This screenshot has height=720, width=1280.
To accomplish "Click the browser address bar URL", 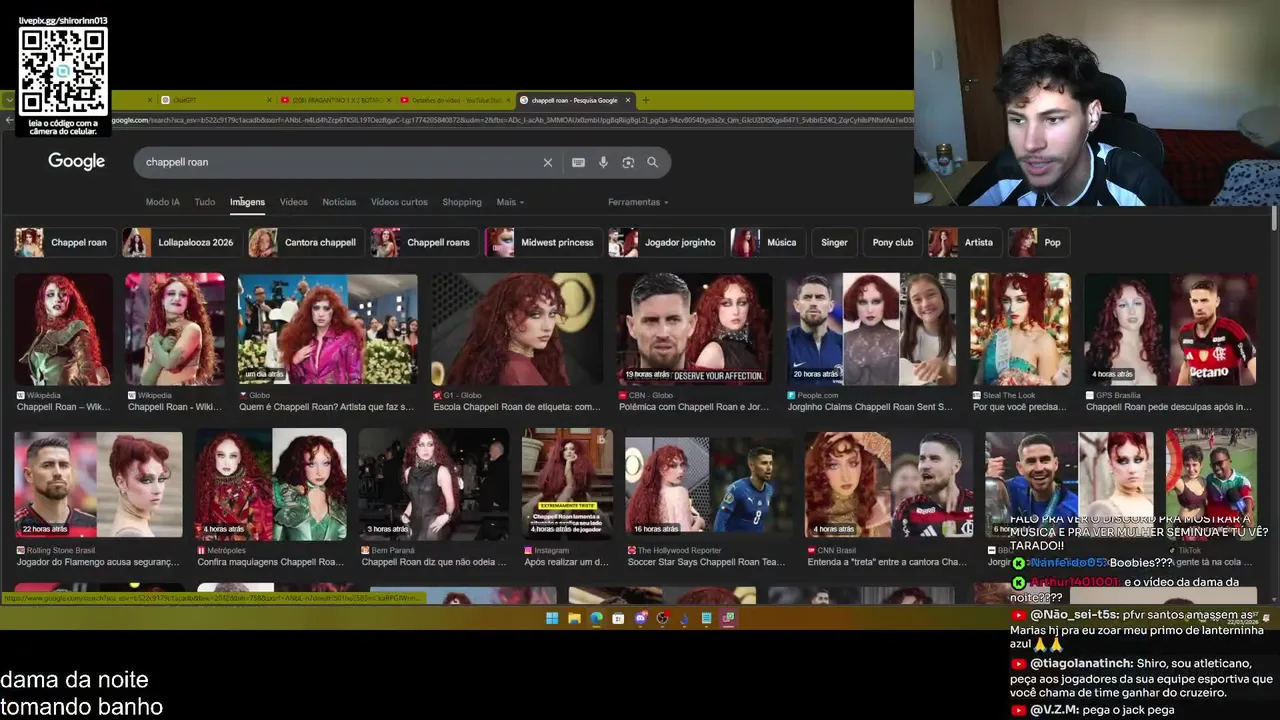I will [510, 120].
